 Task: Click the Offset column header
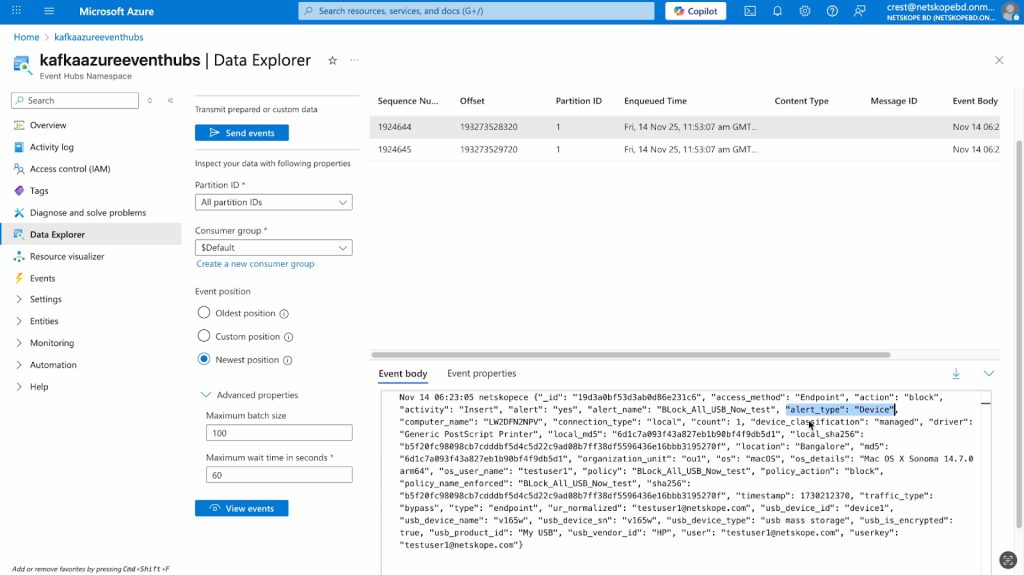tap(472, 101)
